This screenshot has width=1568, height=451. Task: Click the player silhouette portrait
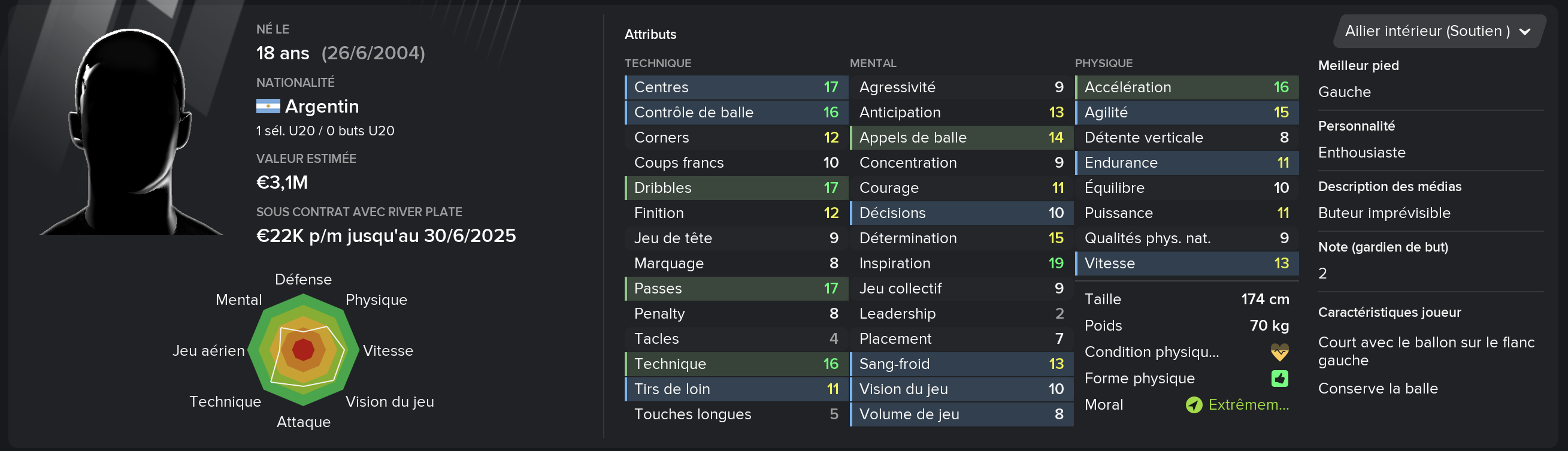[x=131, y=131]
